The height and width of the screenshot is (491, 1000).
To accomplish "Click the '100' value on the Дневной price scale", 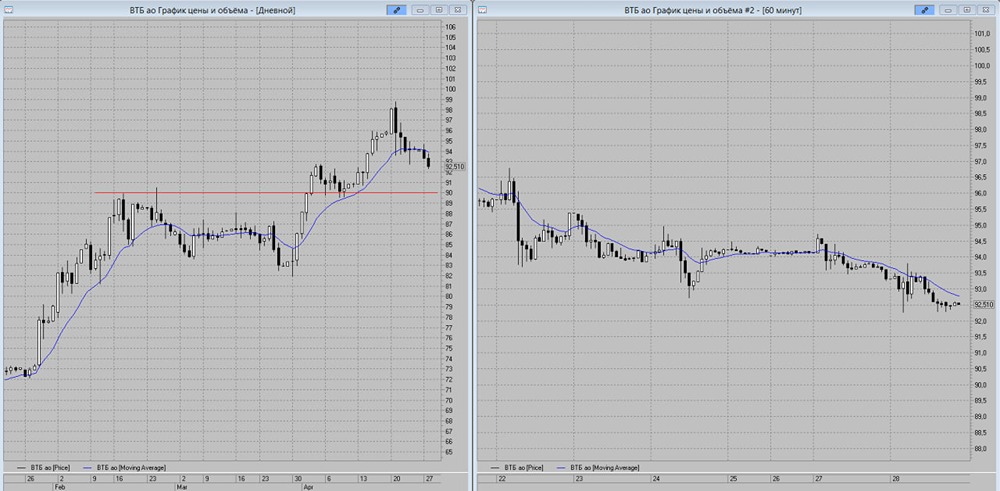I will pyautogui.click(x=451, y=89).
